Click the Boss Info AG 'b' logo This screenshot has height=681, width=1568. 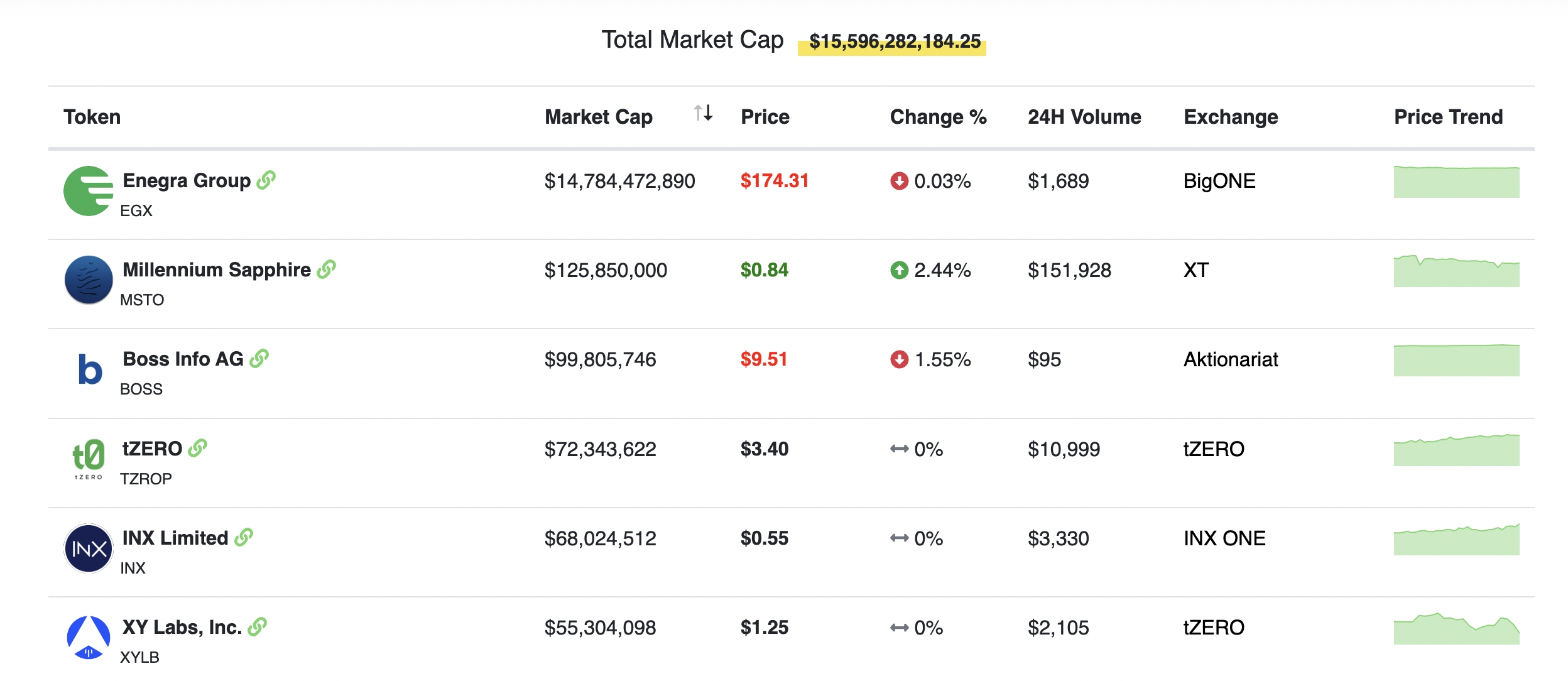[x=90, y=369]
